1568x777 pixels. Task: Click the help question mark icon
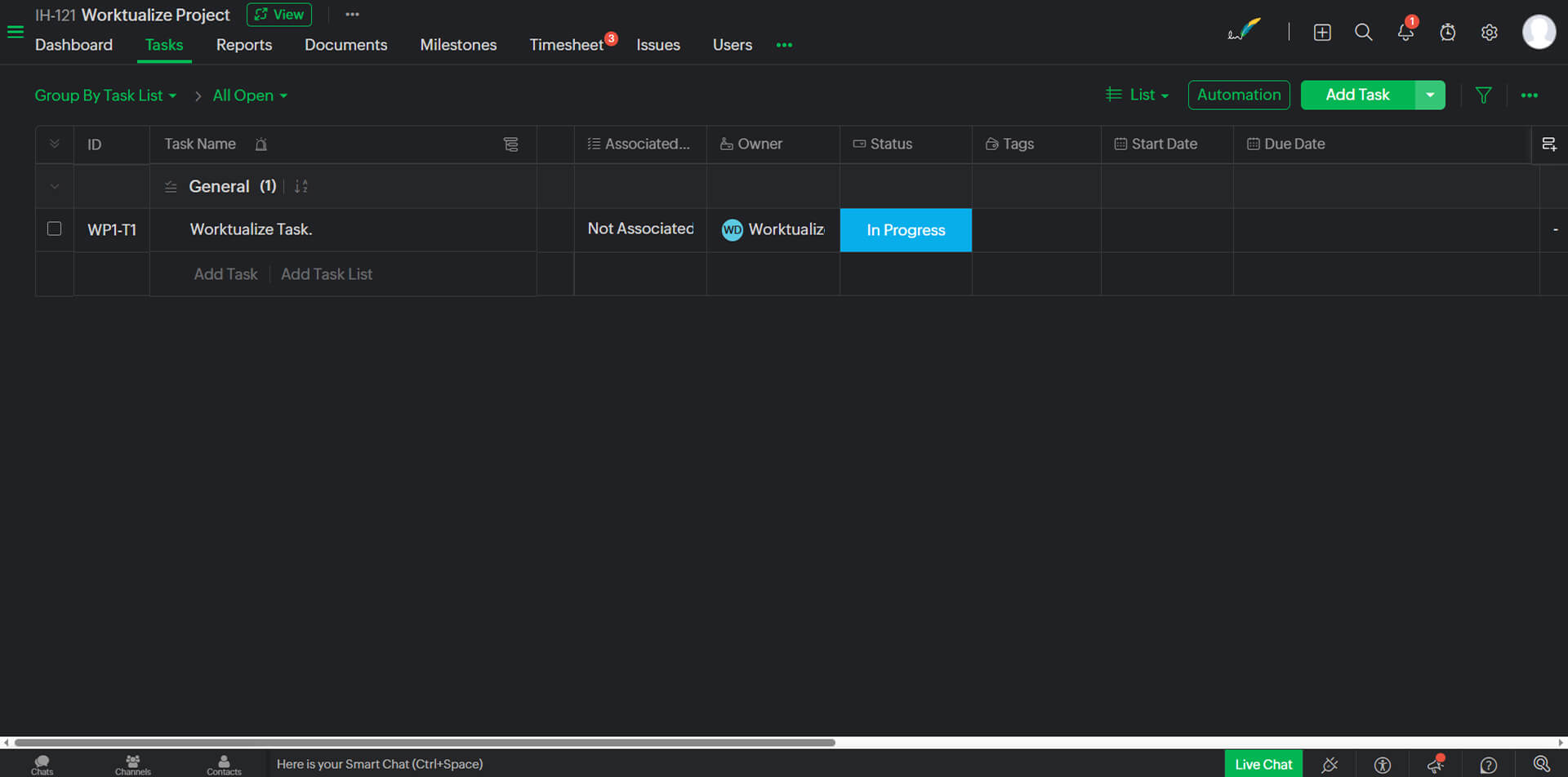tap(1488, 765)
